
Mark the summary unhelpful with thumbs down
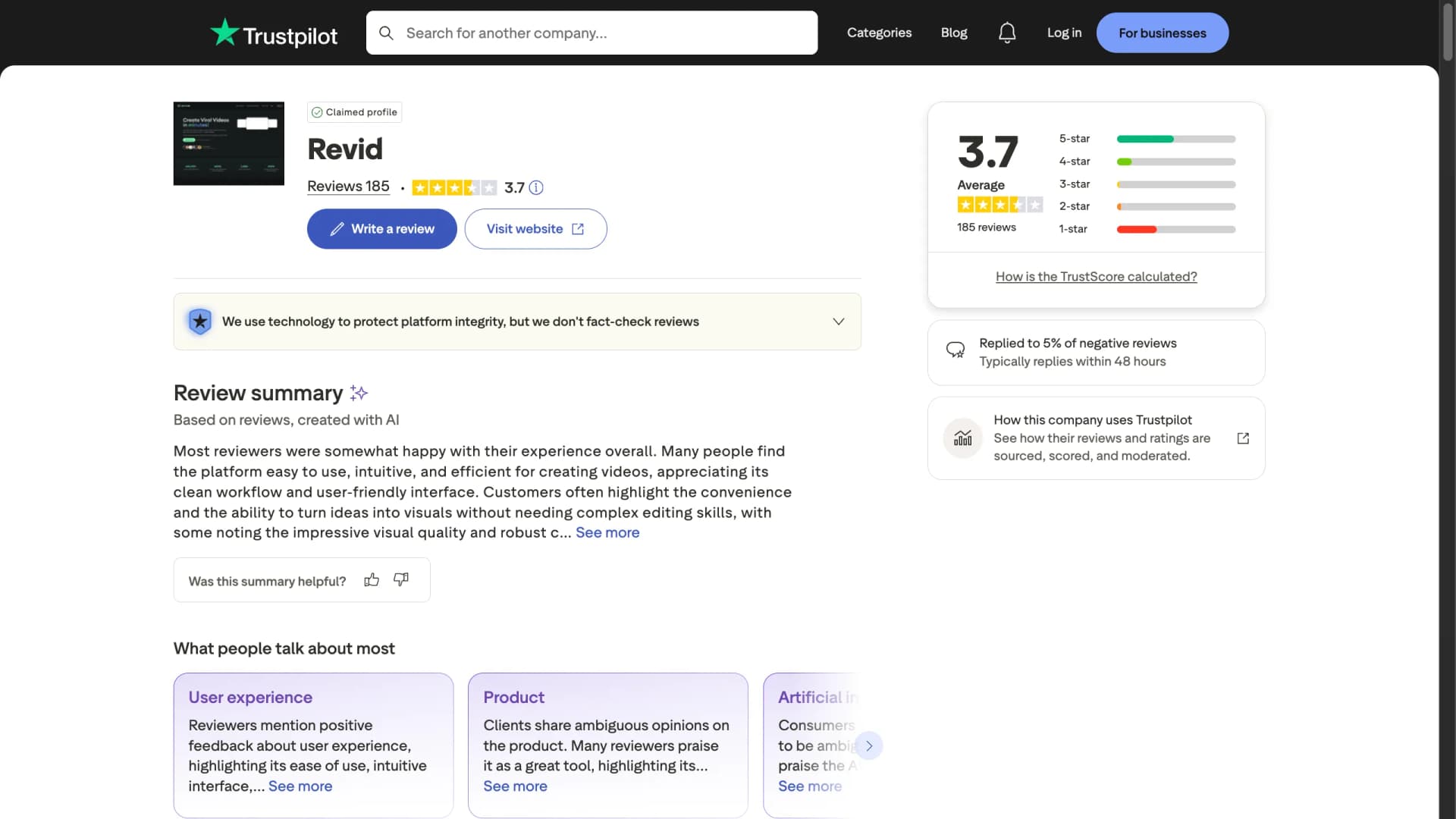(x=400, y=579)
